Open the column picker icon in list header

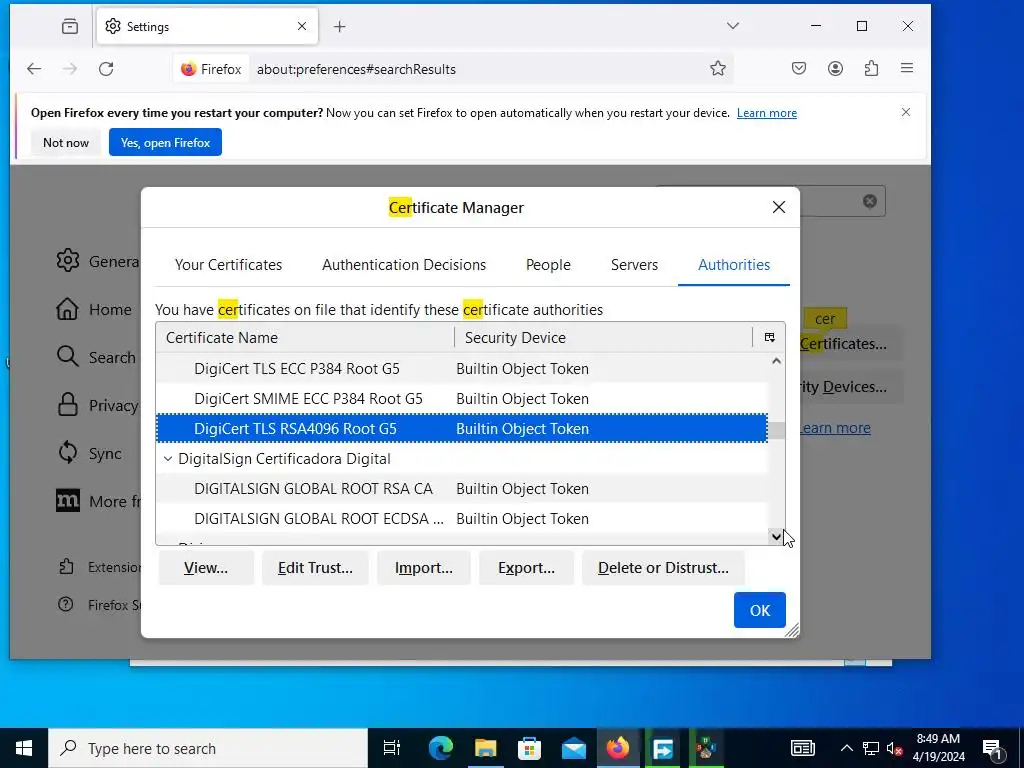(769, 338)
